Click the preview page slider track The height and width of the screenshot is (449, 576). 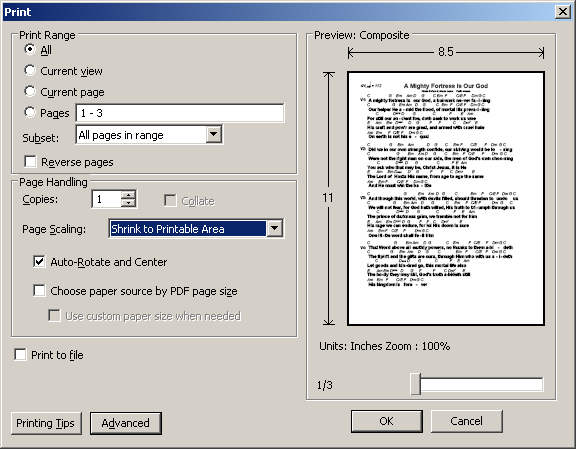482,384
